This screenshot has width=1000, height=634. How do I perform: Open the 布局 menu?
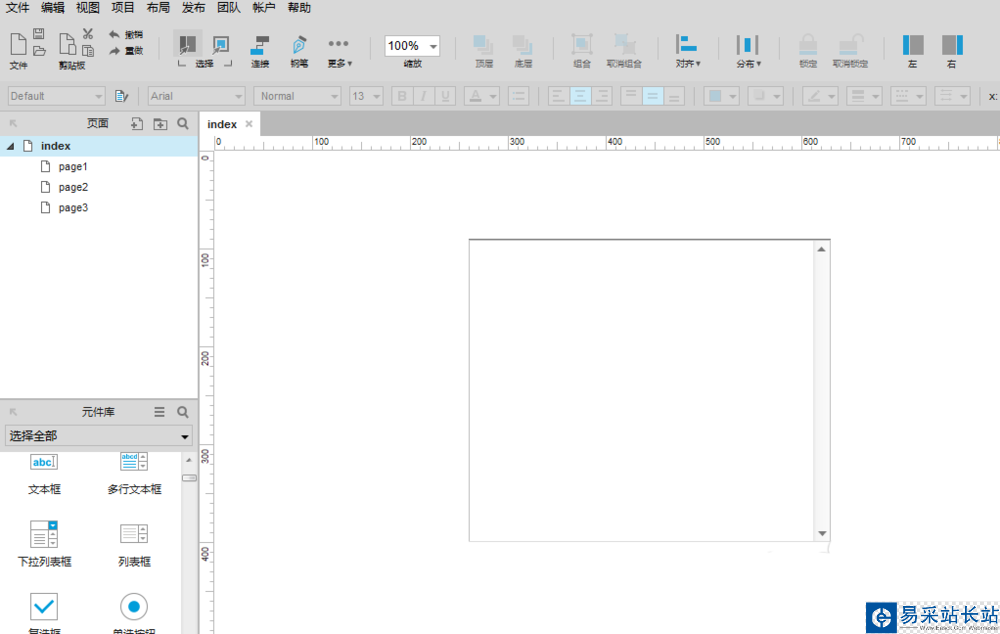coord(158,8)
